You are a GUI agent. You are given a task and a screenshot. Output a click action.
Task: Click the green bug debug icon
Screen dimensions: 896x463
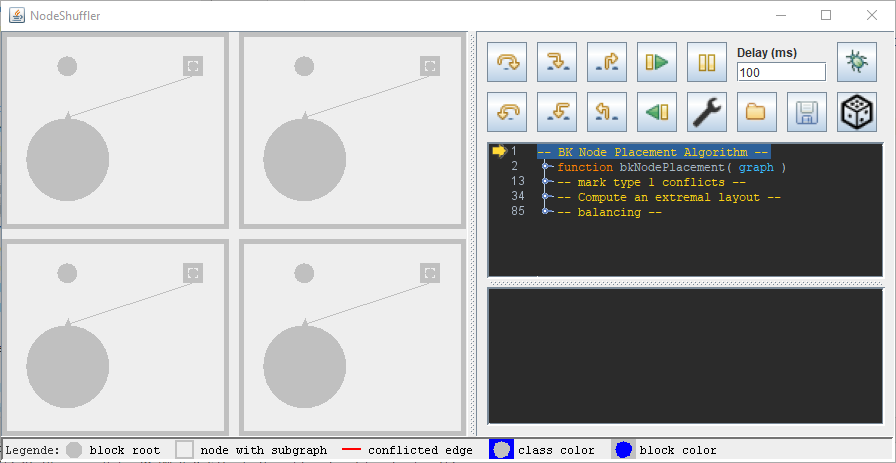pos(856,62)
